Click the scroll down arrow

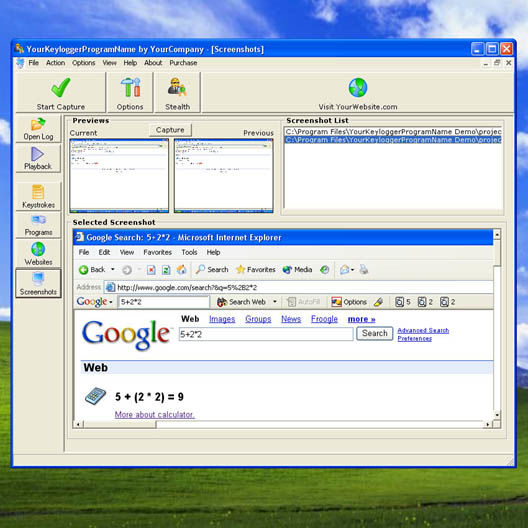(x=497, y=415)
